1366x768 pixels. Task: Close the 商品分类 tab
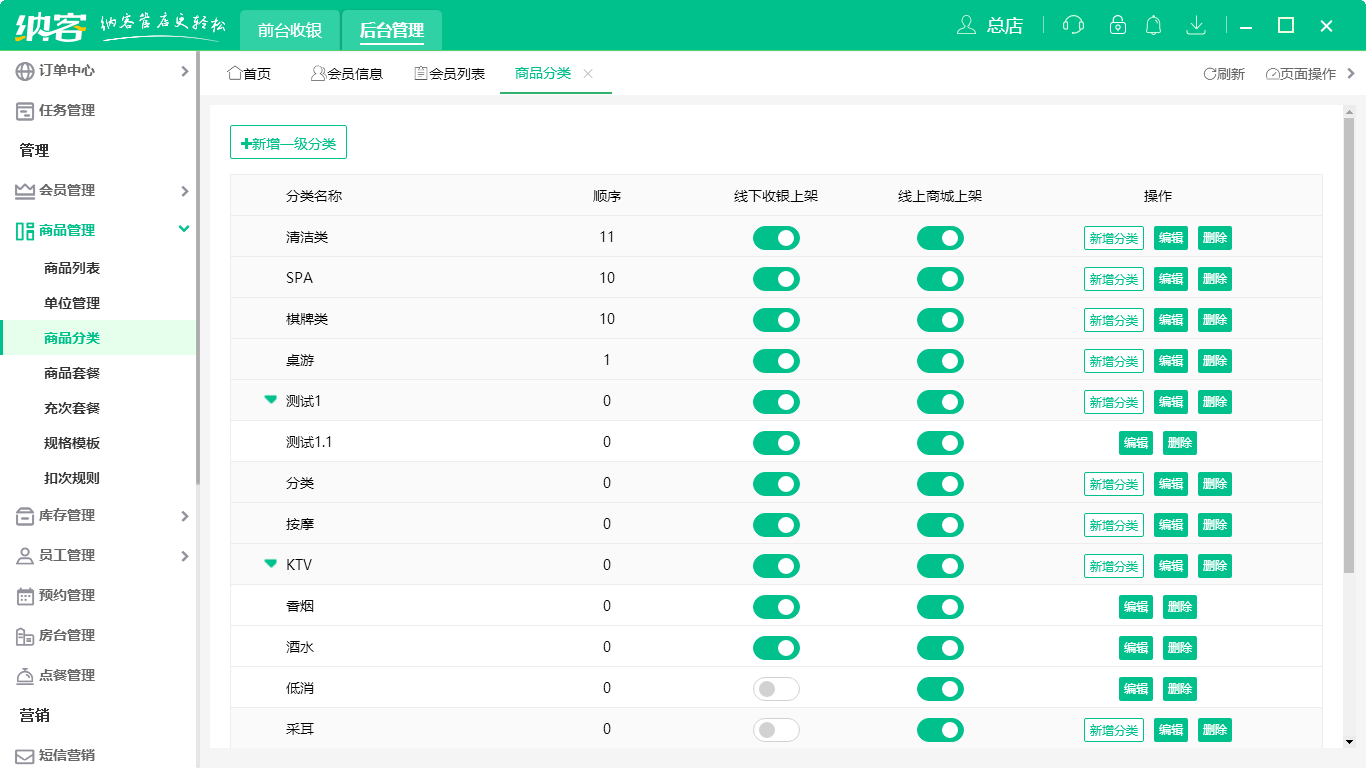pos(588,73)
